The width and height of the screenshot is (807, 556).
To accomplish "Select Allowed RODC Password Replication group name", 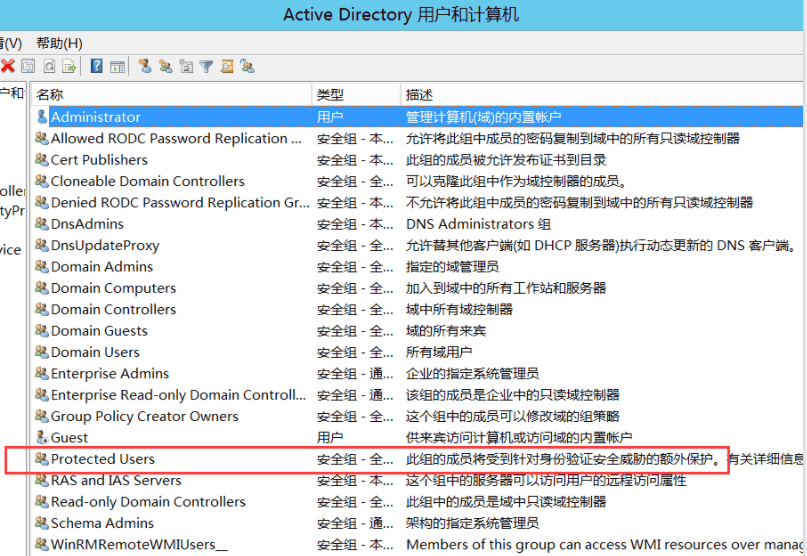I will pyautogui.click(x=176, y=138).
